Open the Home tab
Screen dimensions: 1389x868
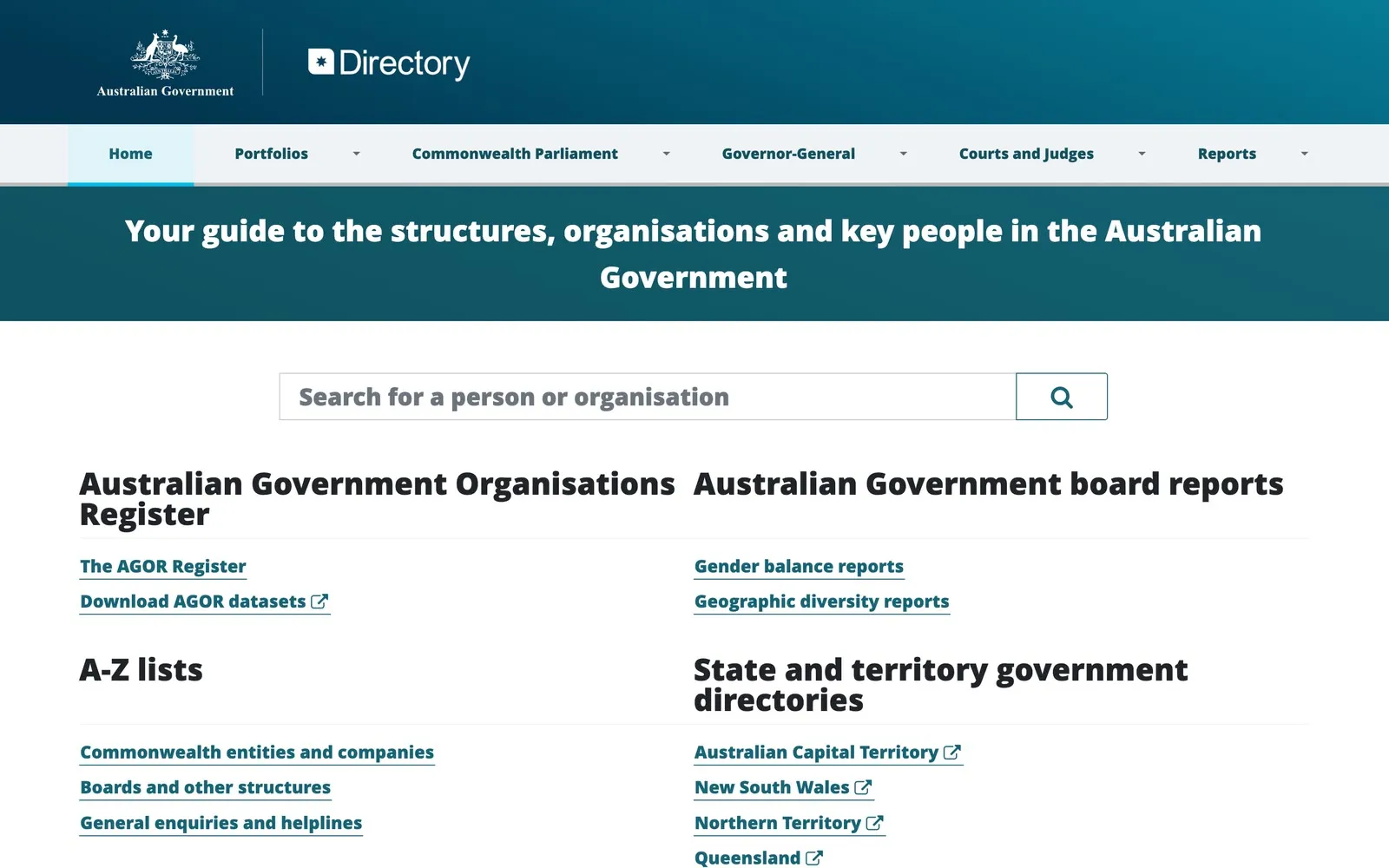pos(130,154)
